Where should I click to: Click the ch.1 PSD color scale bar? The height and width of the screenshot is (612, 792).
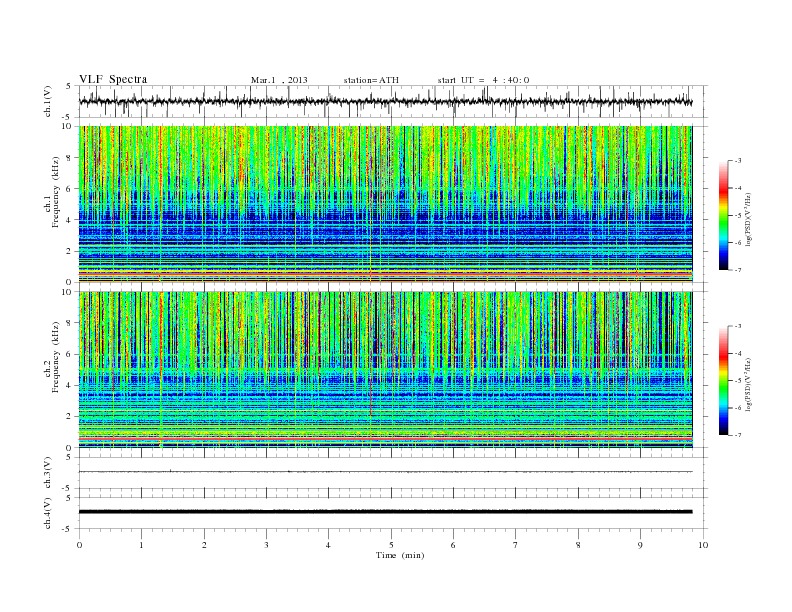(x=724, y=216)
